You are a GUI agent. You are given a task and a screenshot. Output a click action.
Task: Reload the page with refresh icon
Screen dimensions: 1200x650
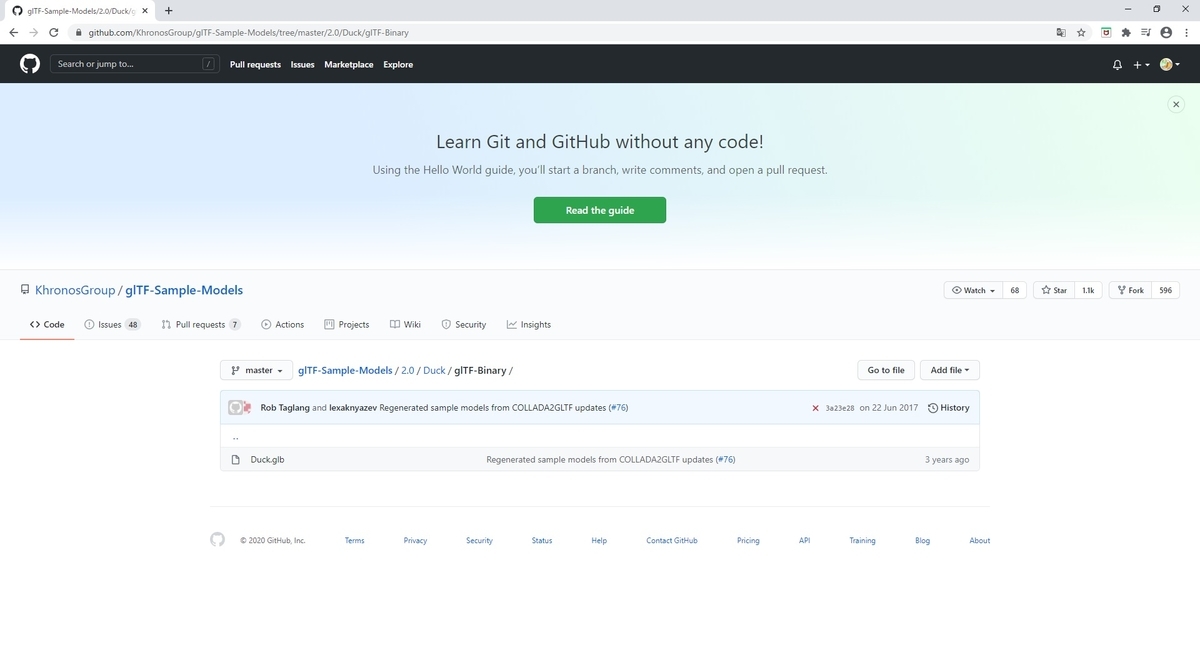click(x=54, y=32)
